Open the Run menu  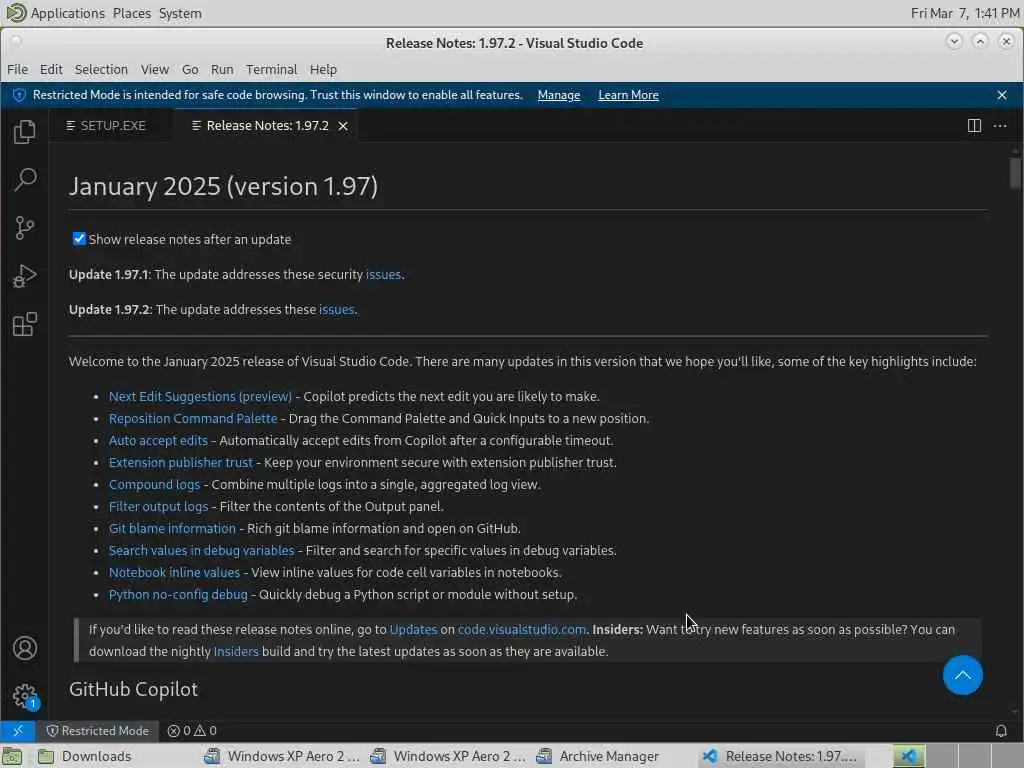(222, 69)
